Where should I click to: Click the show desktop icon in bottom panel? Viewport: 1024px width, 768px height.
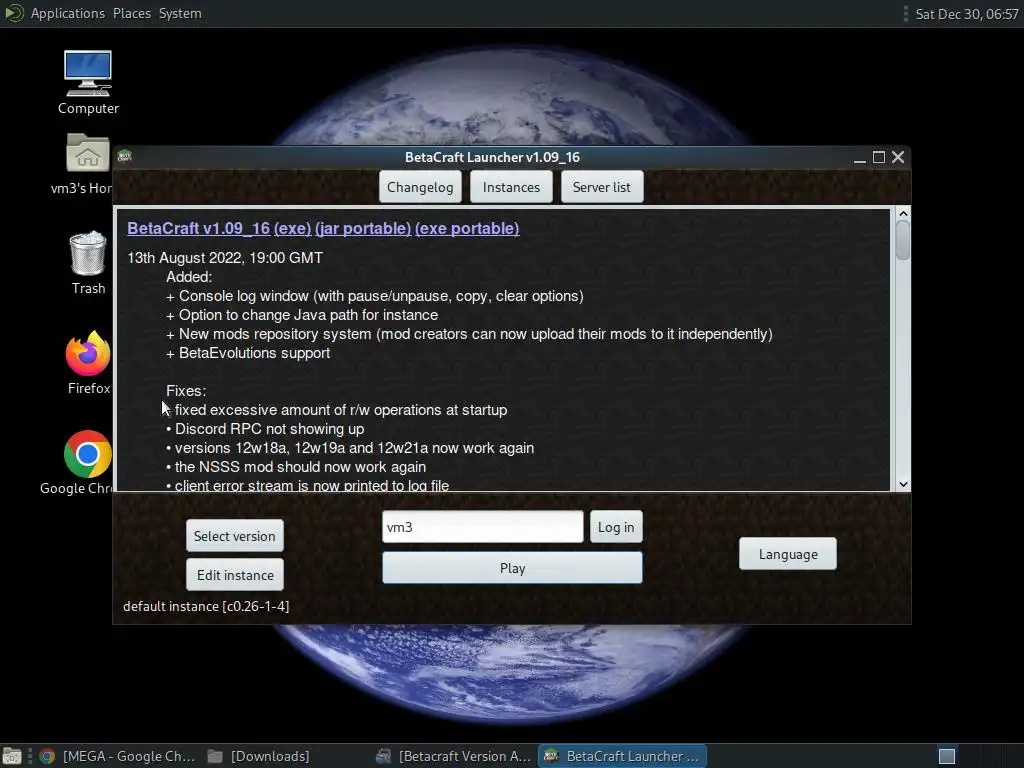tap(12, 756)
